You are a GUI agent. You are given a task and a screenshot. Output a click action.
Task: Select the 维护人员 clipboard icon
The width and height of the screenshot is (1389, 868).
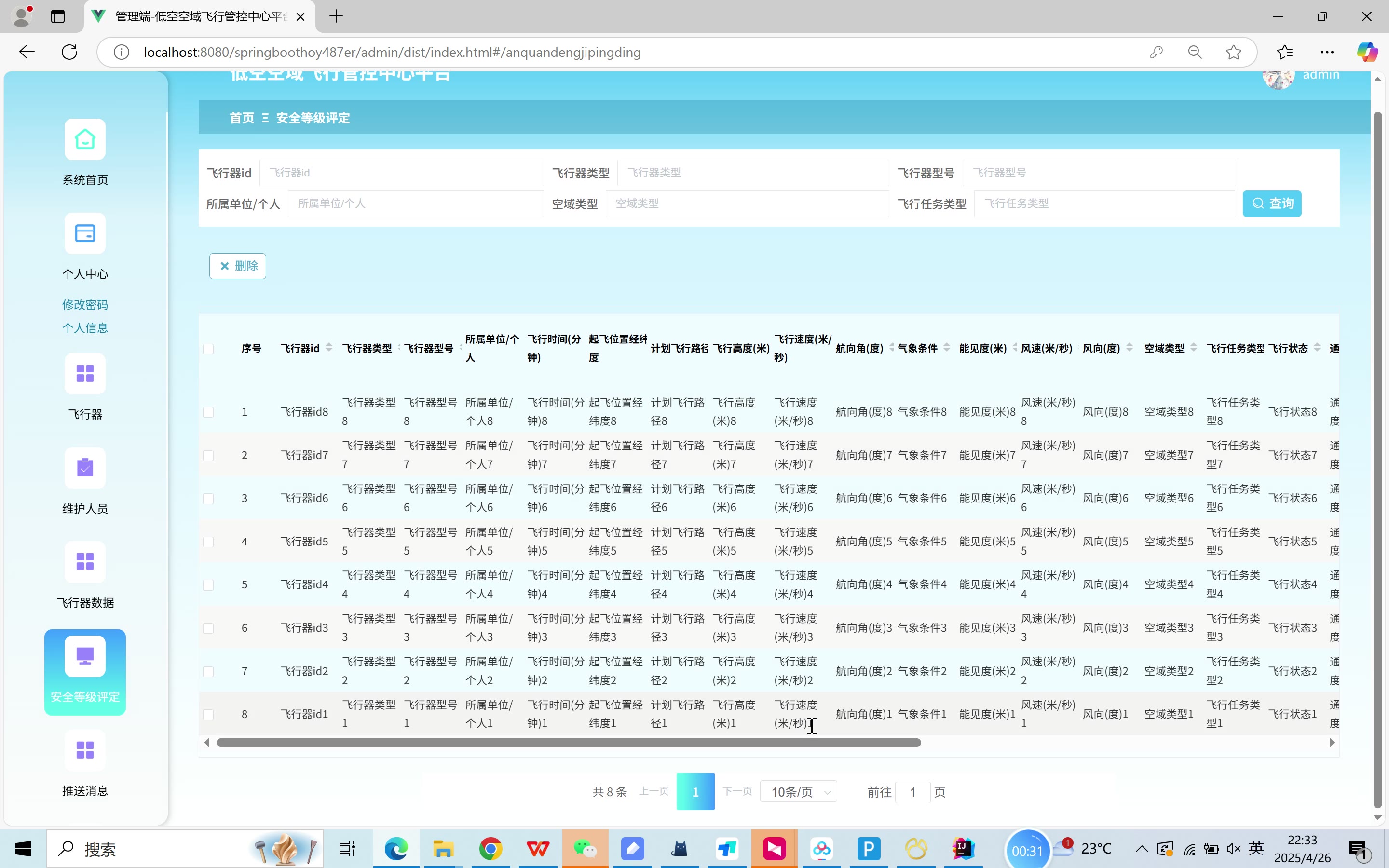pyautogui.click(x=85, y=468)
